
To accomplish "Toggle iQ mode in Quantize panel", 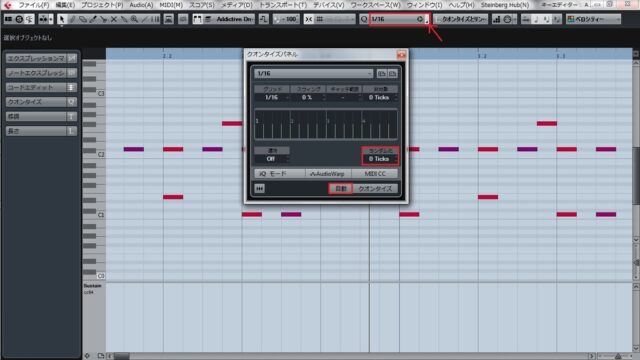I will [x=280, y=173].
